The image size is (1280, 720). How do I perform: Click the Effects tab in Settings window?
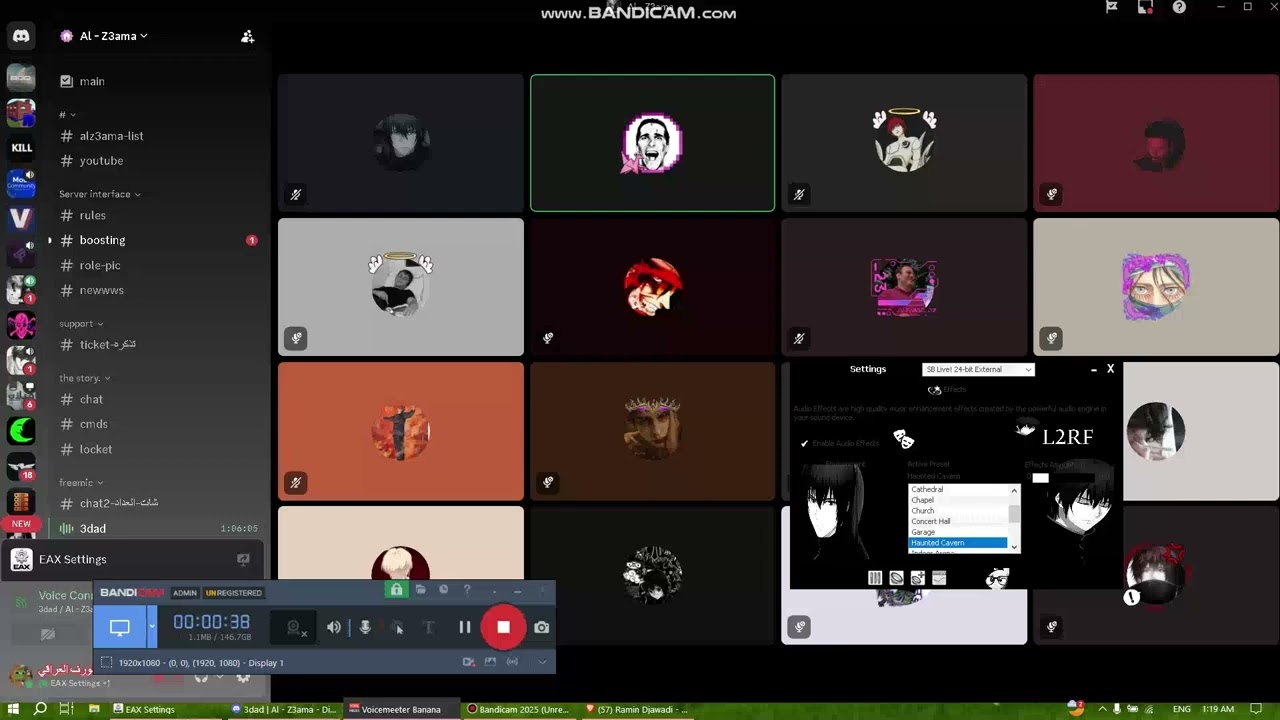coord(947,390)
